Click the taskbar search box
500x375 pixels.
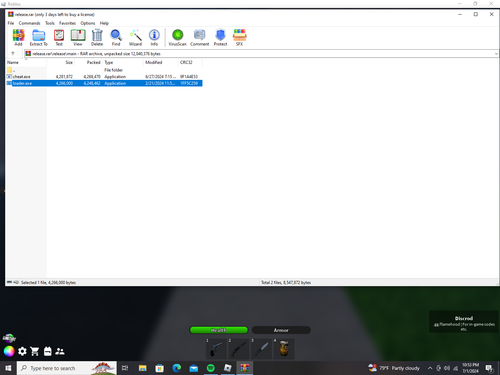(x=67, y=368)
